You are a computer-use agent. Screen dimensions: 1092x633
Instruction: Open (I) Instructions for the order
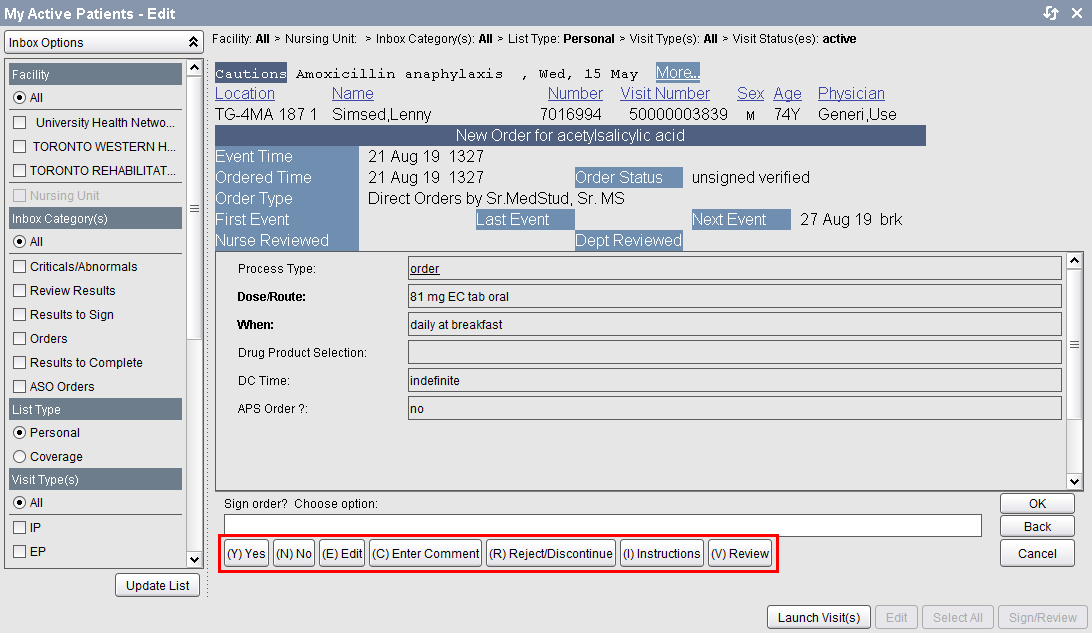click(x=661, y=554)
